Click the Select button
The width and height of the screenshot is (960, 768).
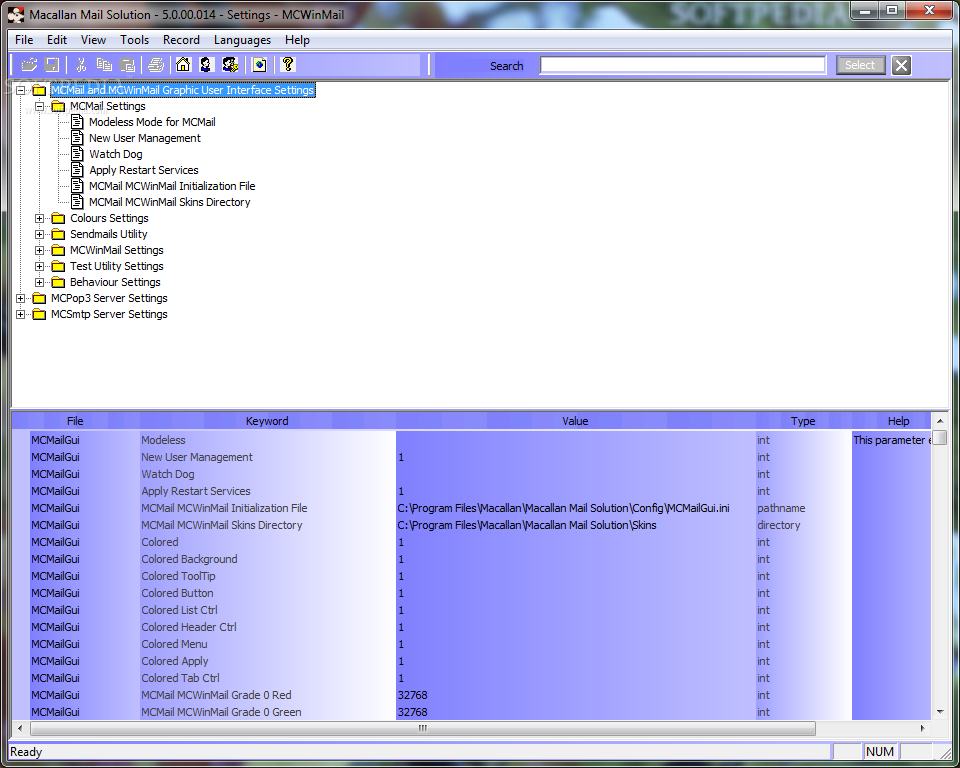[860, 65]
